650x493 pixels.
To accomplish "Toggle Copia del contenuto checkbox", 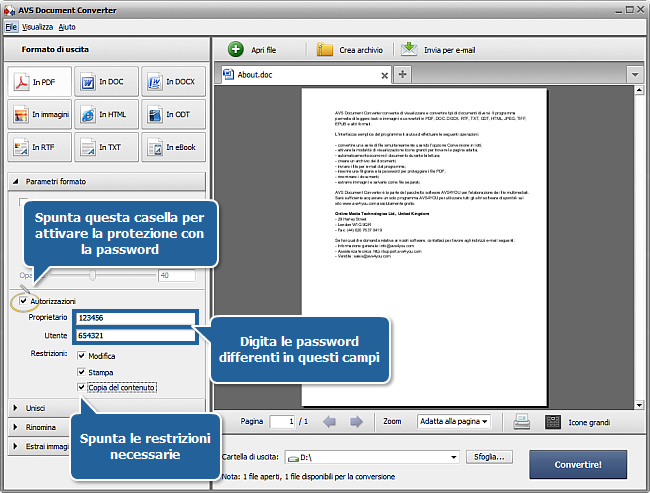I will point(81,387).
